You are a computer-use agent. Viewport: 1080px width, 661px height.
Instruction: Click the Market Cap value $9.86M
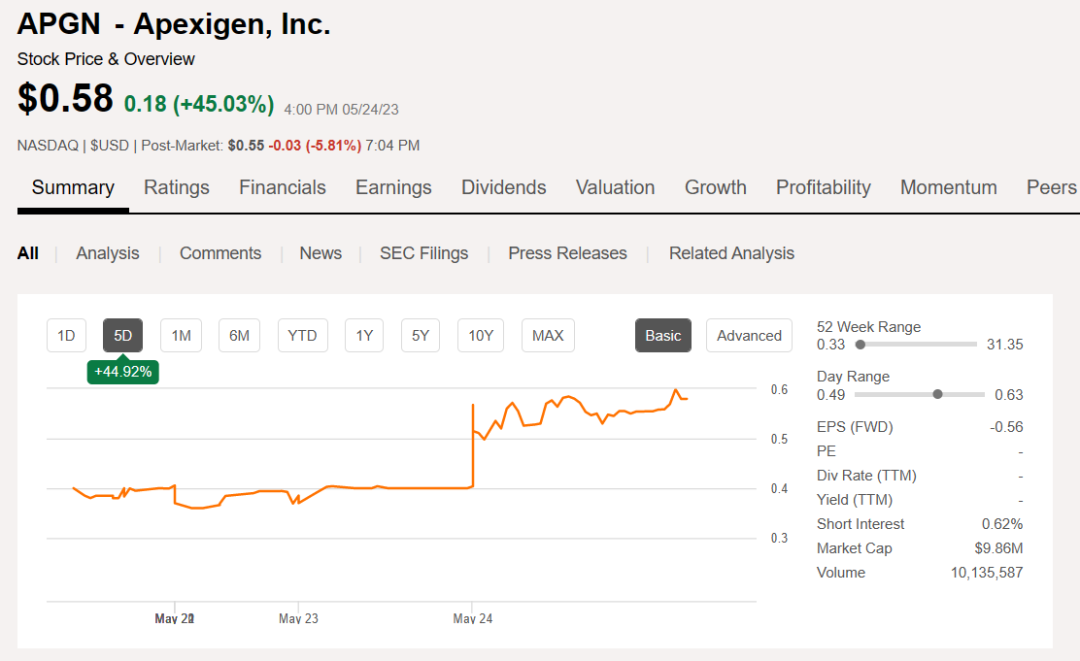click(x=999, y=548)
